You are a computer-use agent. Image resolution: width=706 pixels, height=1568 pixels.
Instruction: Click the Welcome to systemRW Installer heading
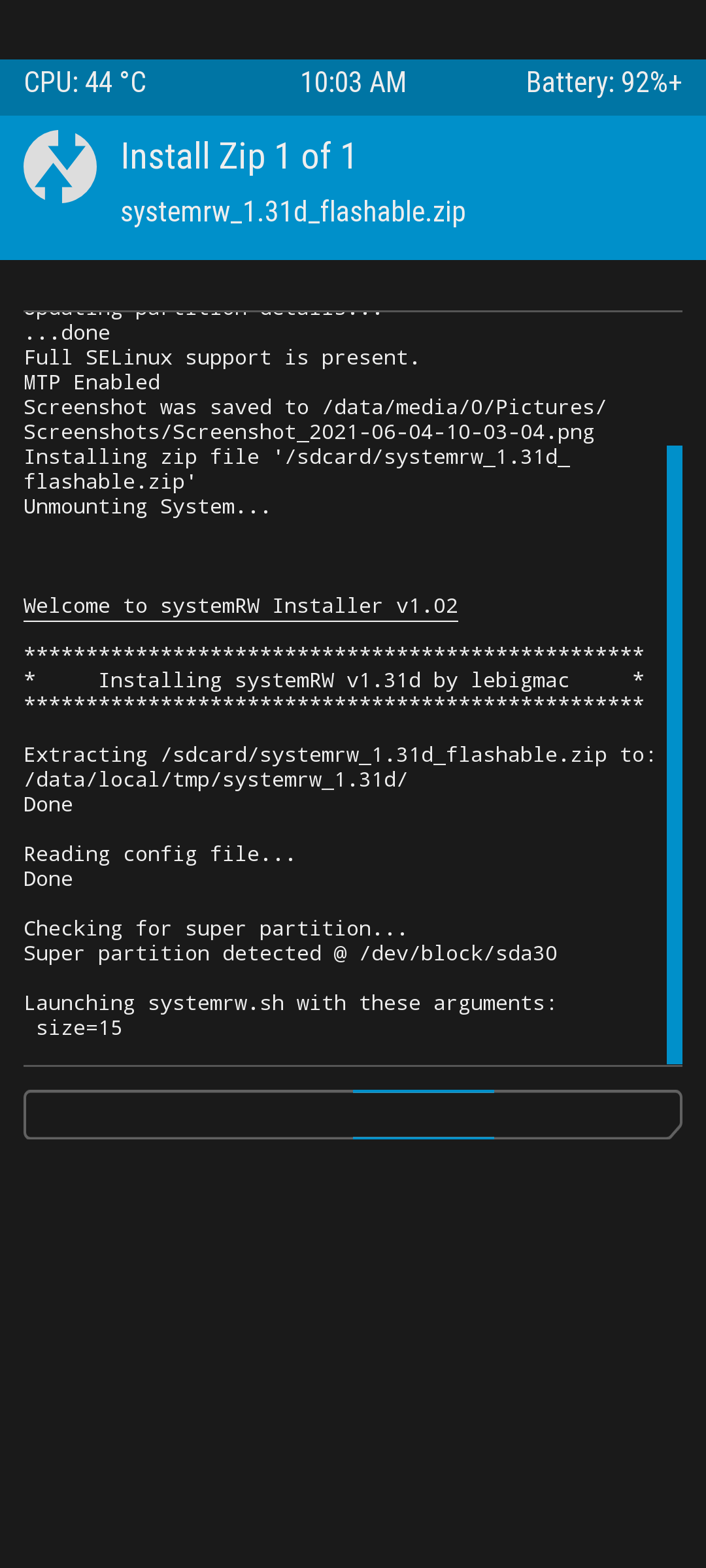pos(241,606)
